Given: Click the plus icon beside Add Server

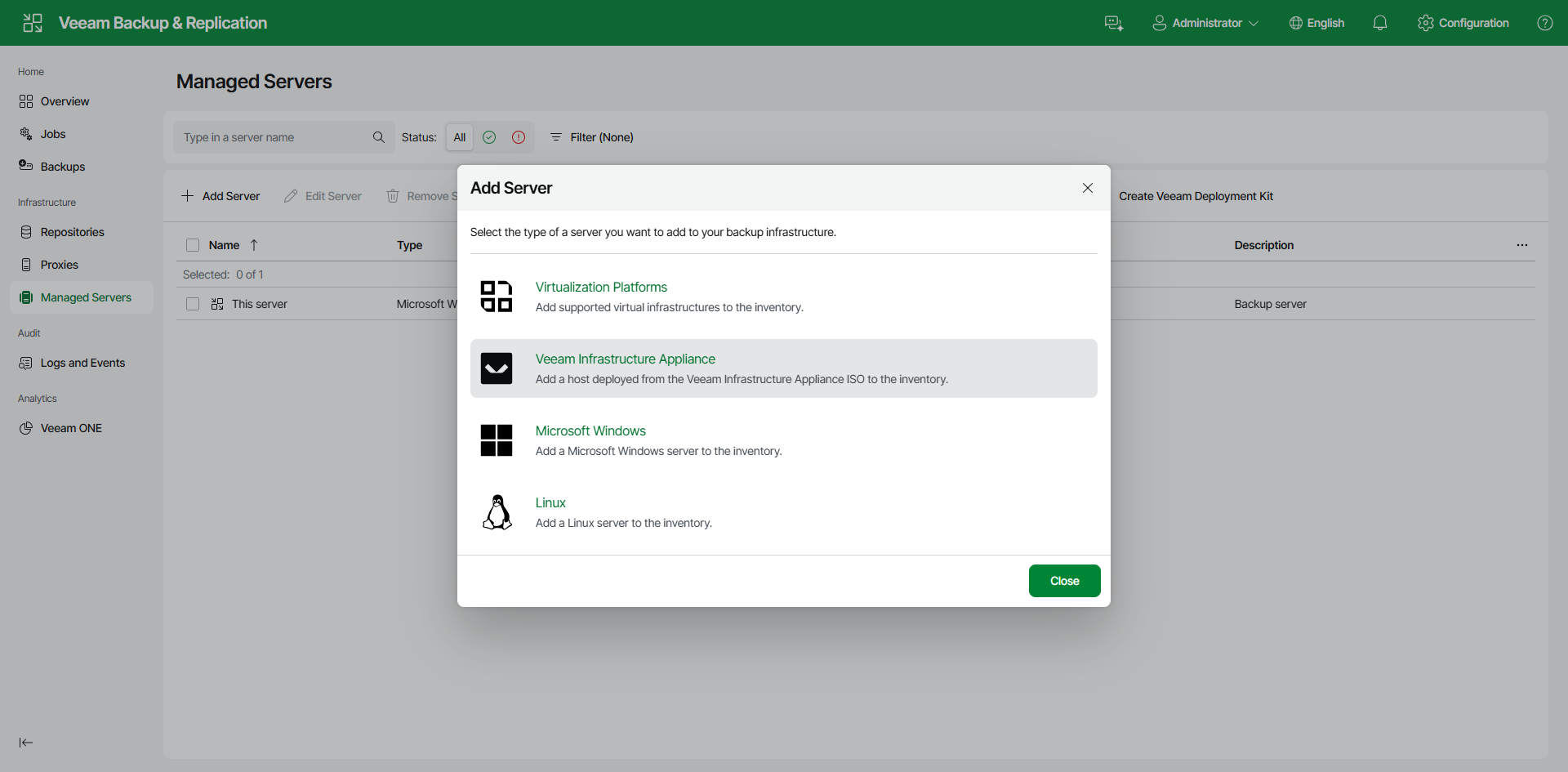Looking at the screenshot, I should tap(188, 196).
